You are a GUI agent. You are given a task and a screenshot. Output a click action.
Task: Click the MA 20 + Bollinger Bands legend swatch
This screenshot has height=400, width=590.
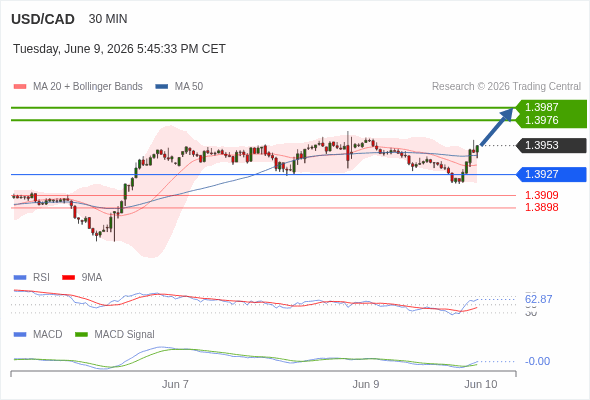[20, 87]
